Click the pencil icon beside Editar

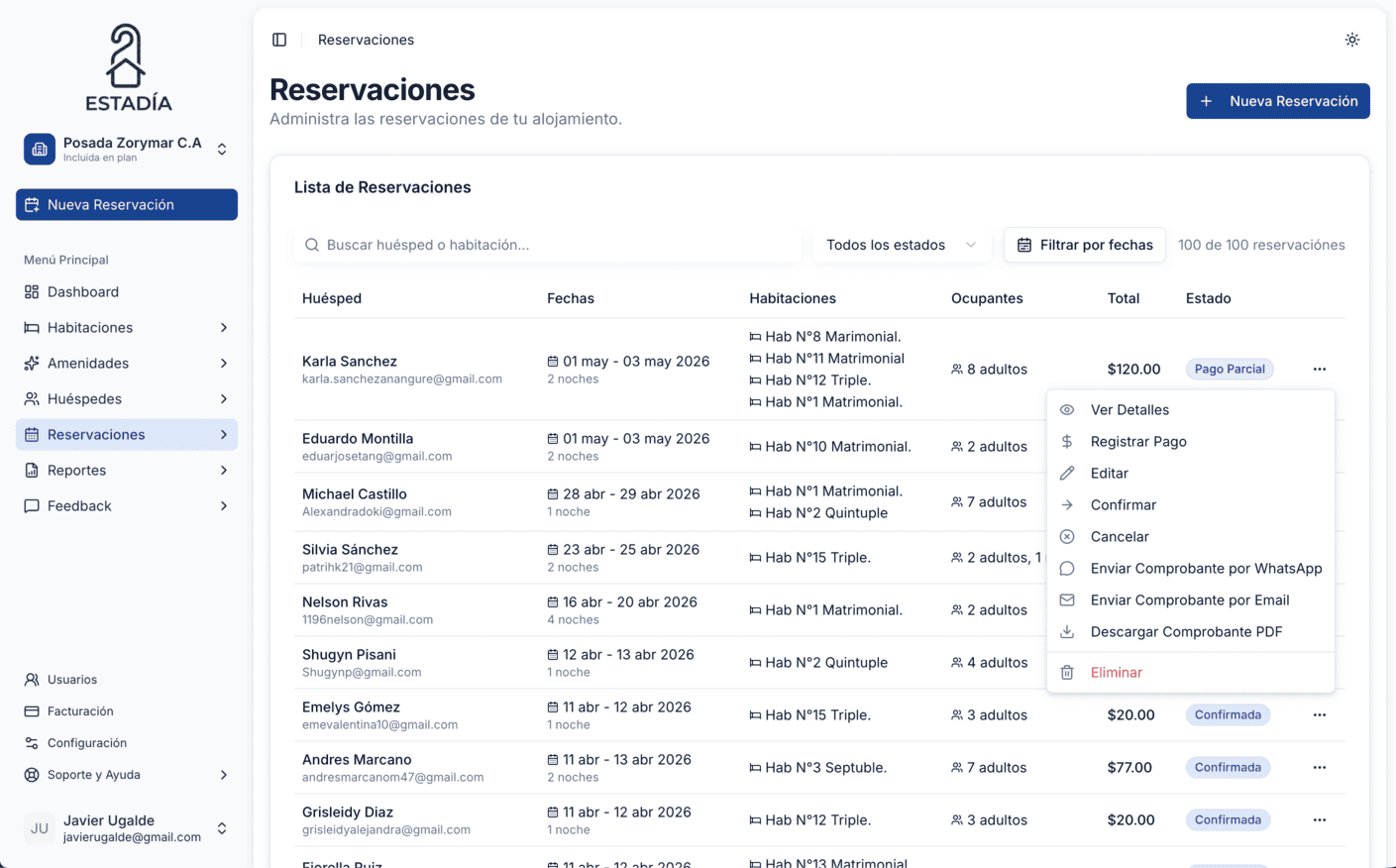tap(1067, 474)
